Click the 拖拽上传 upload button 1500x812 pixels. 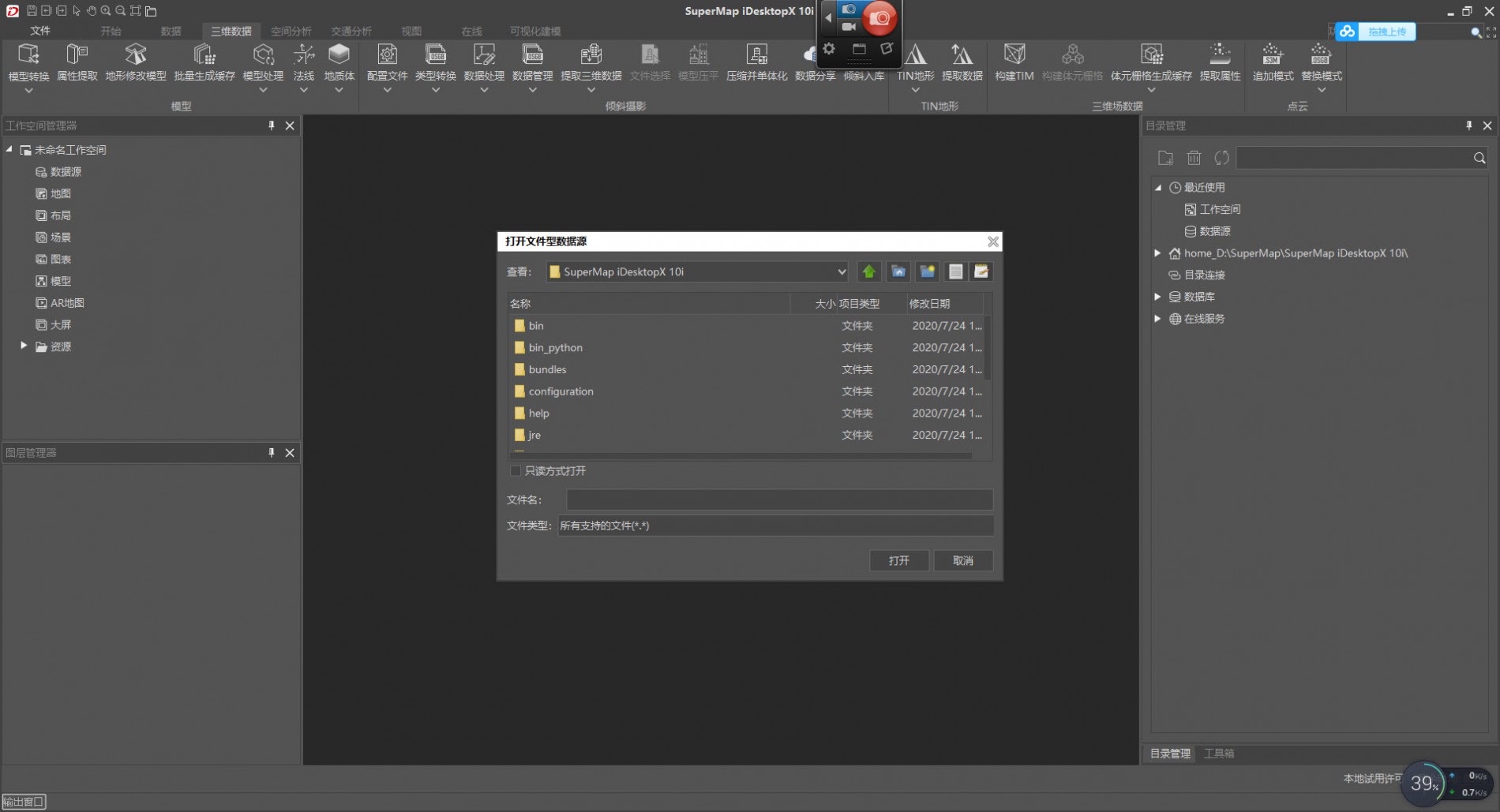click(1376, 32)
